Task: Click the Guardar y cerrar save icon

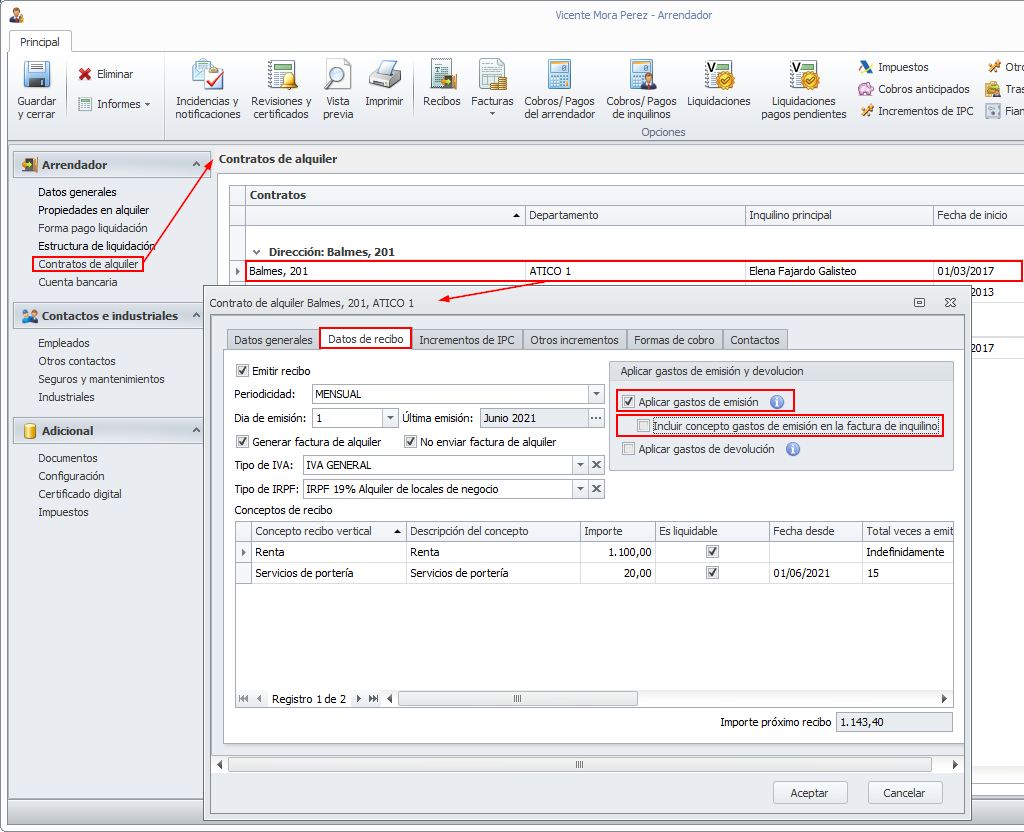Action: point(37,77)
